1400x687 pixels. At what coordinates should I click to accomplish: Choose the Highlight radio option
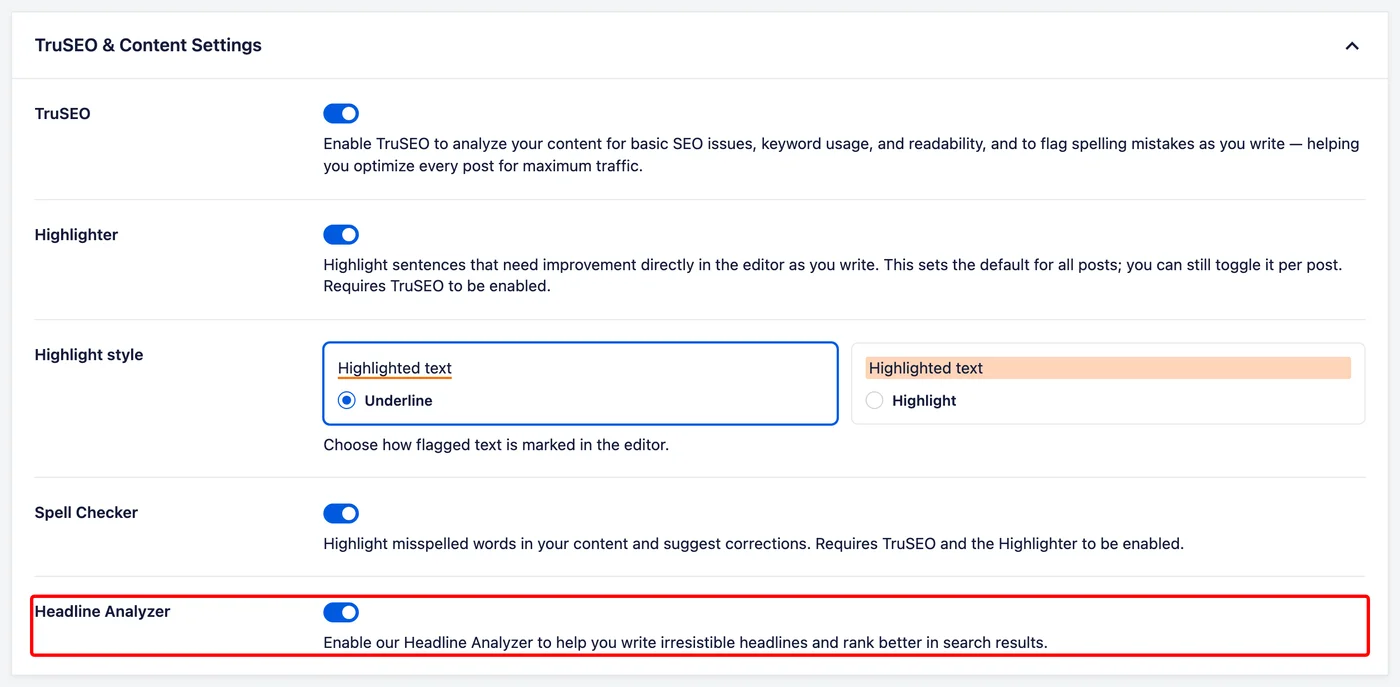875,401
